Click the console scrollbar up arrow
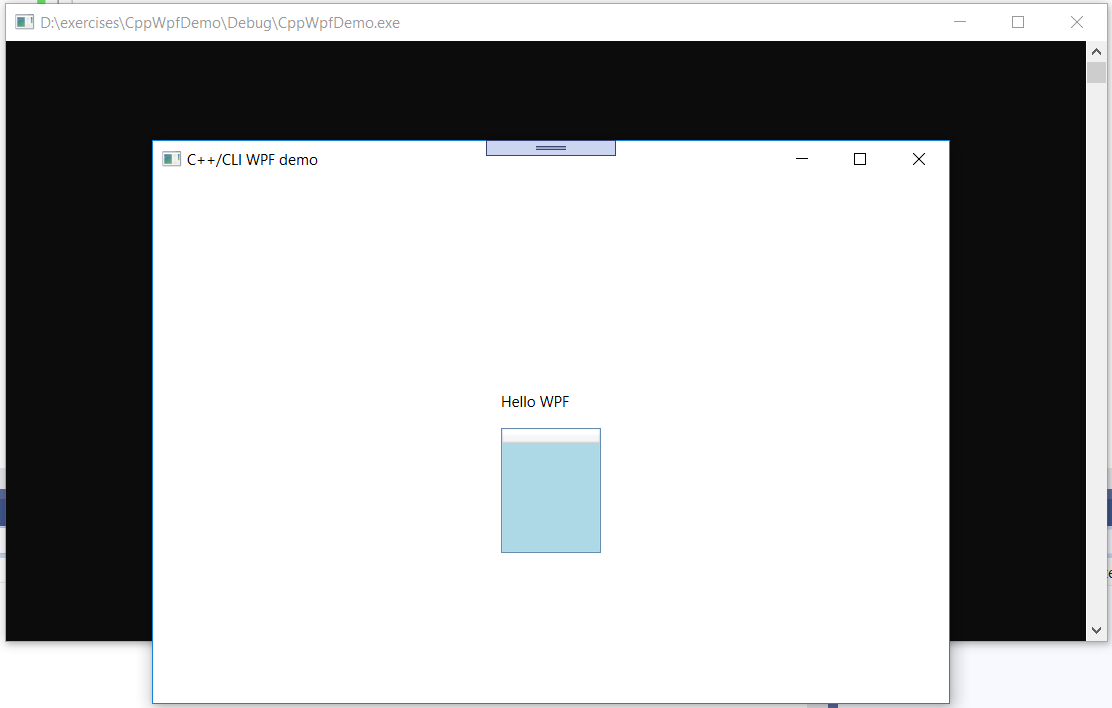This screenshot has width=1112, height=708. click(1096, 52)
